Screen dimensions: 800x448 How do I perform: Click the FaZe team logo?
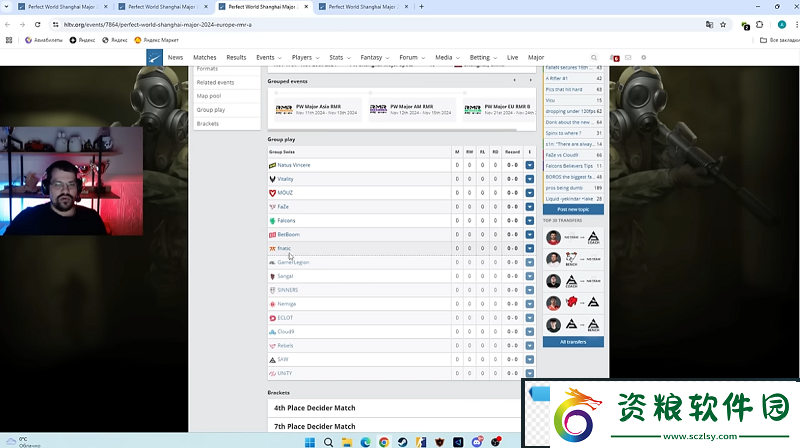click(x=272, y=207)
